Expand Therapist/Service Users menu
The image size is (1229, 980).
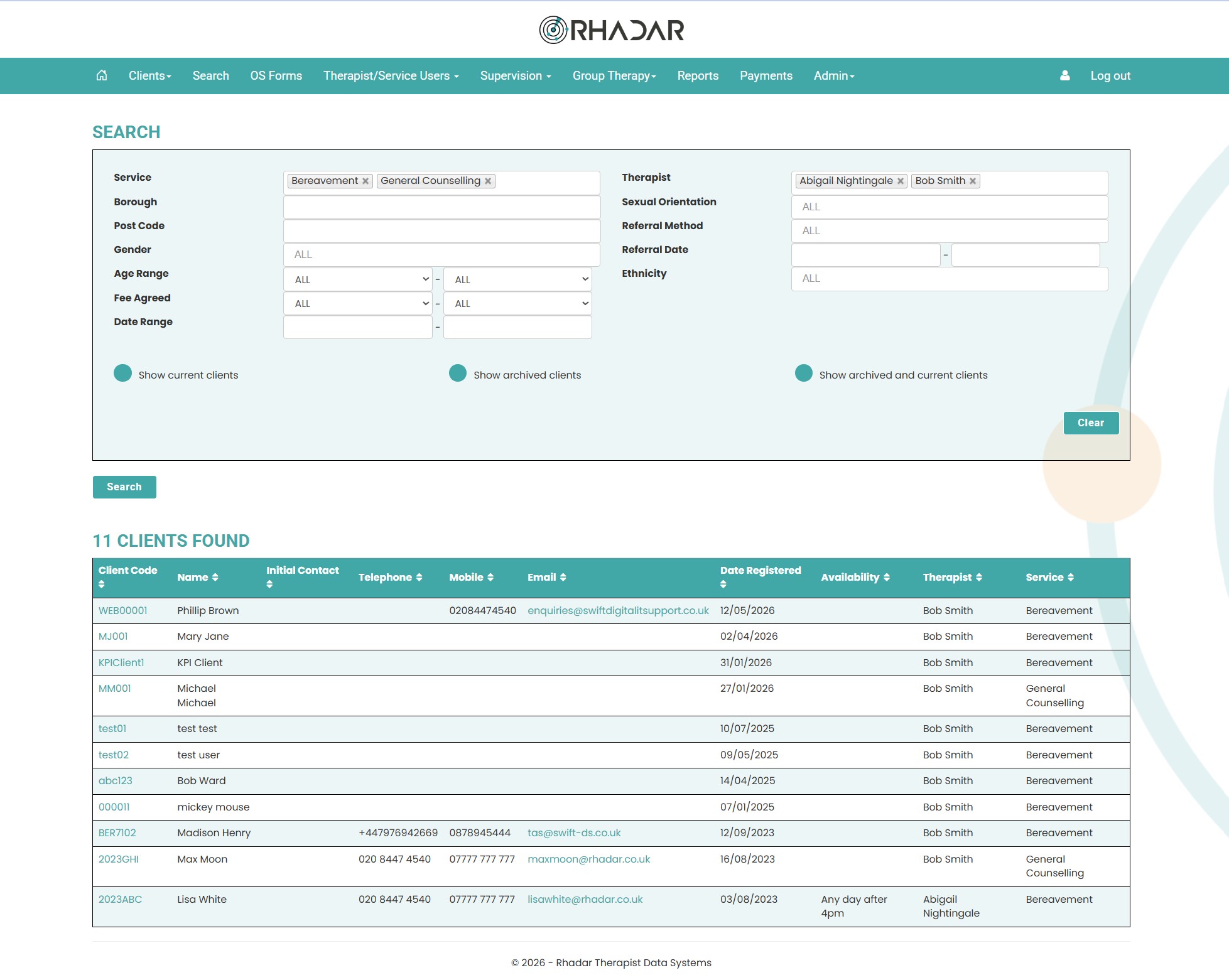[391, 76]
